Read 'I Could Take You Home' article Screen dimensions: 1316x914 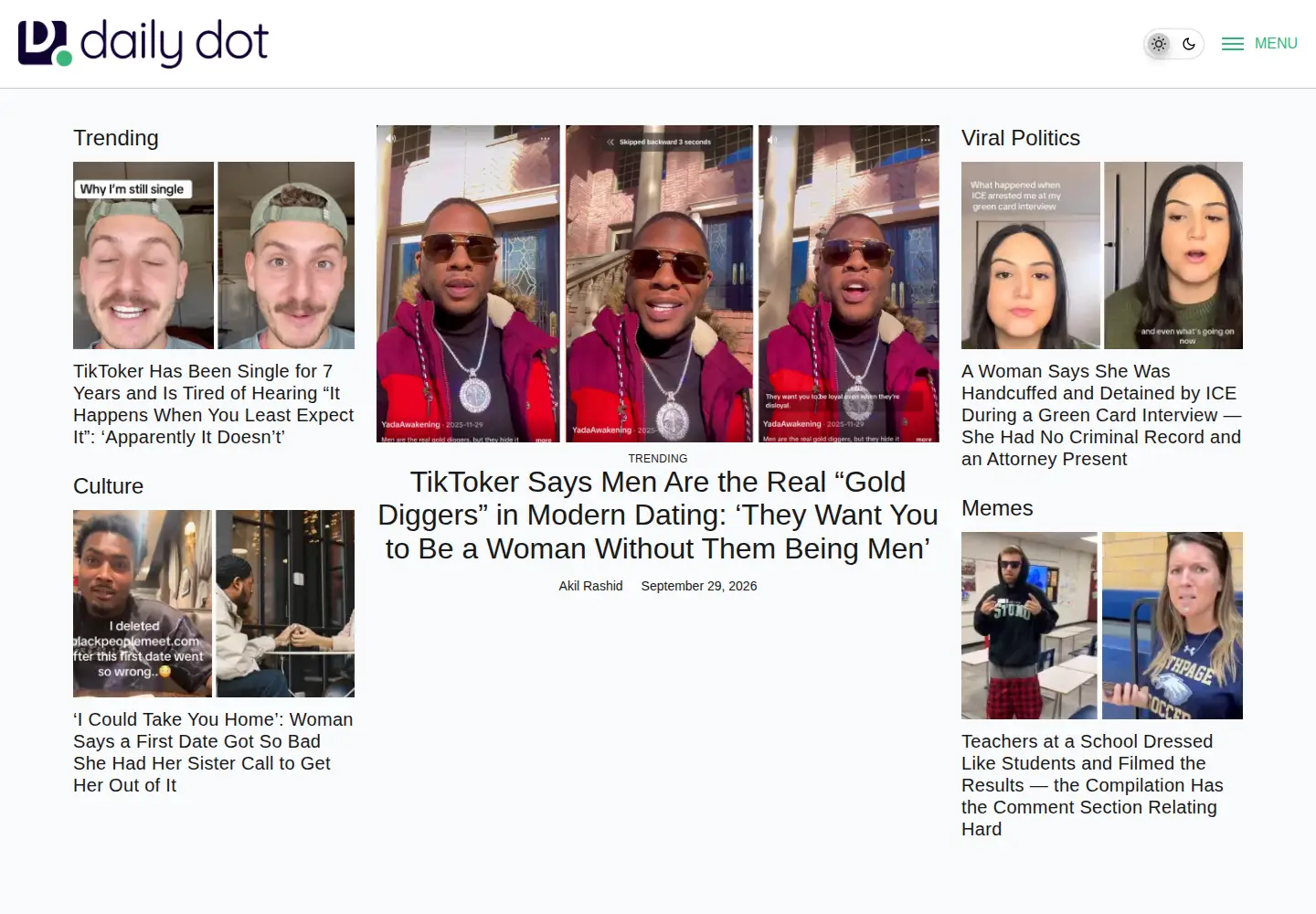pos(214,752)
